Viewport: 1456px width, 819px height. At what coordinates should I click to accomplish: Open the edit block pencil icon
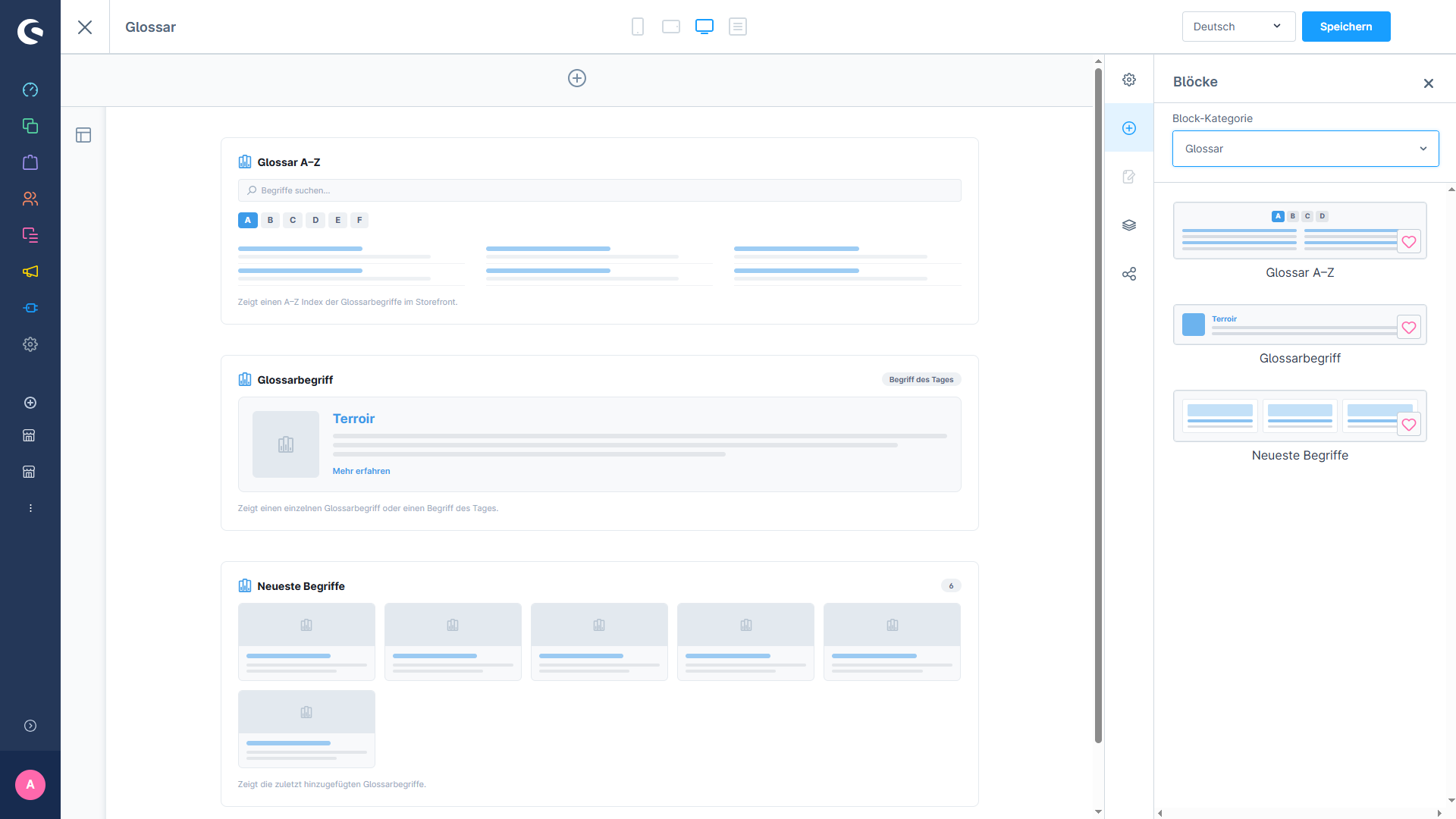pyautogui.click(x=1129, y=177)
